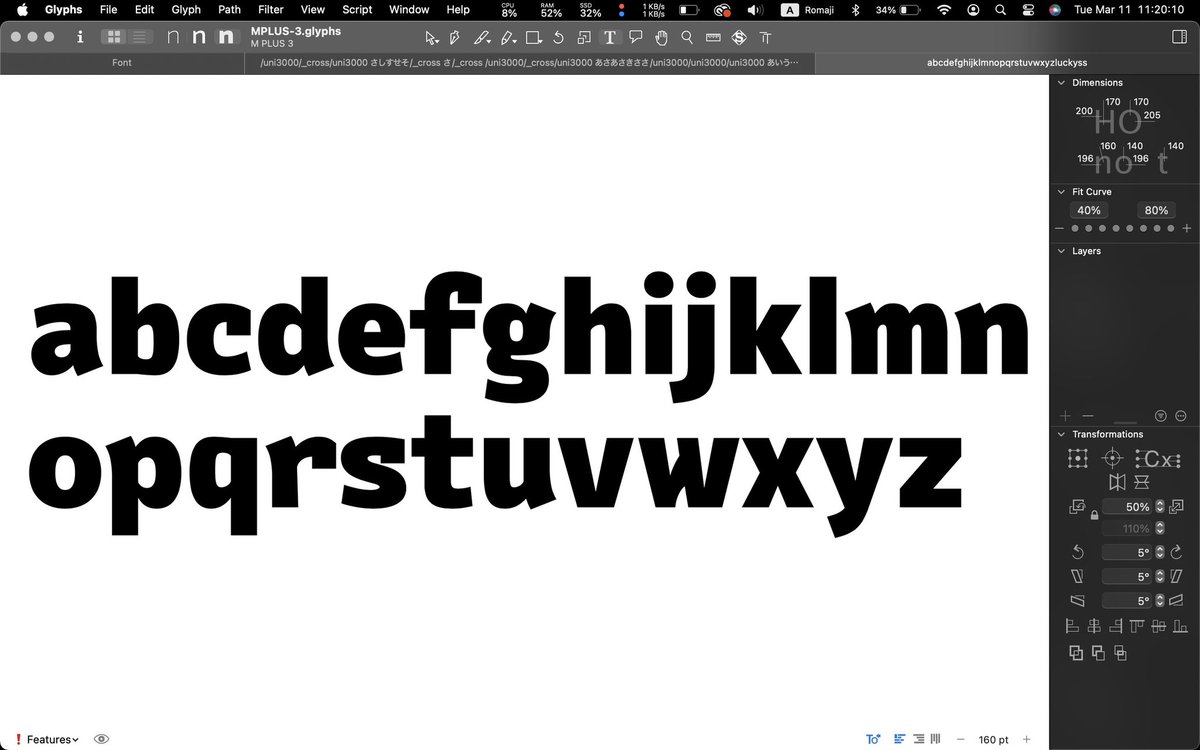Switch to grid view mode
Screen dimensions: 1200x750
(x=114, y=37)
